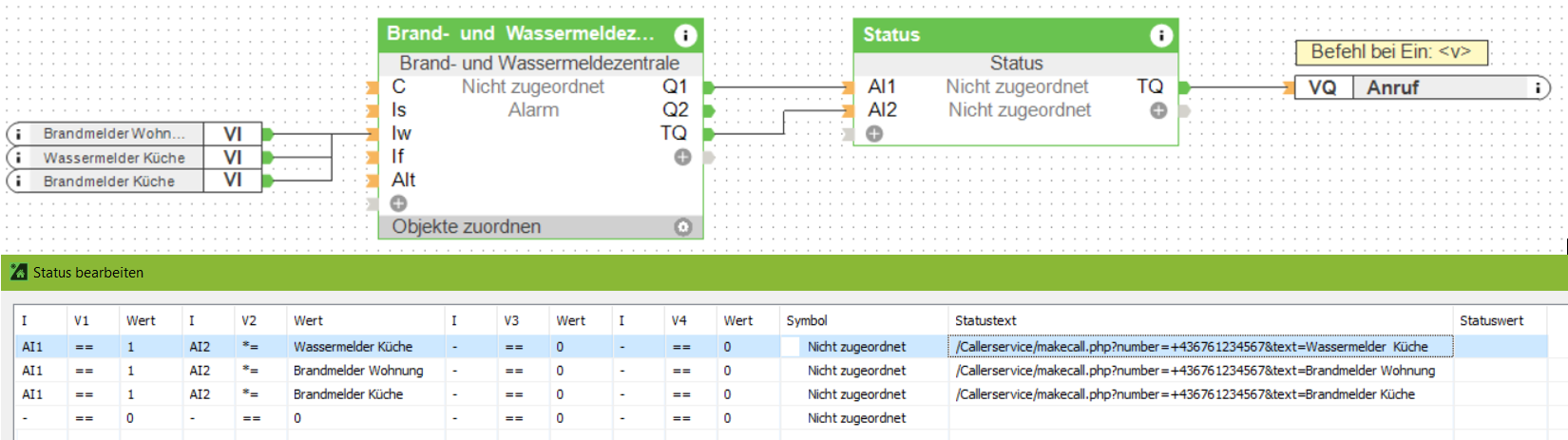Select the Befehl bei Ein label
Image resolution: width=1568 pixels, height=440 pixels.
(x=1391, y=52)
